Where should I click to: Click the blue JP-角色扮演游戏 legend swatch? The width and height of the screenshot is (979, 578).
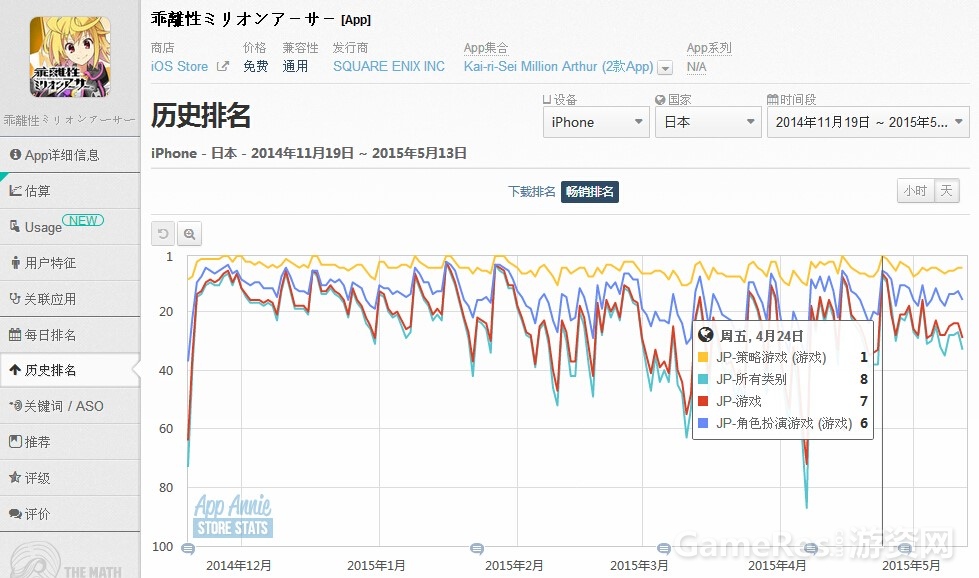click(x=703, y=423)
